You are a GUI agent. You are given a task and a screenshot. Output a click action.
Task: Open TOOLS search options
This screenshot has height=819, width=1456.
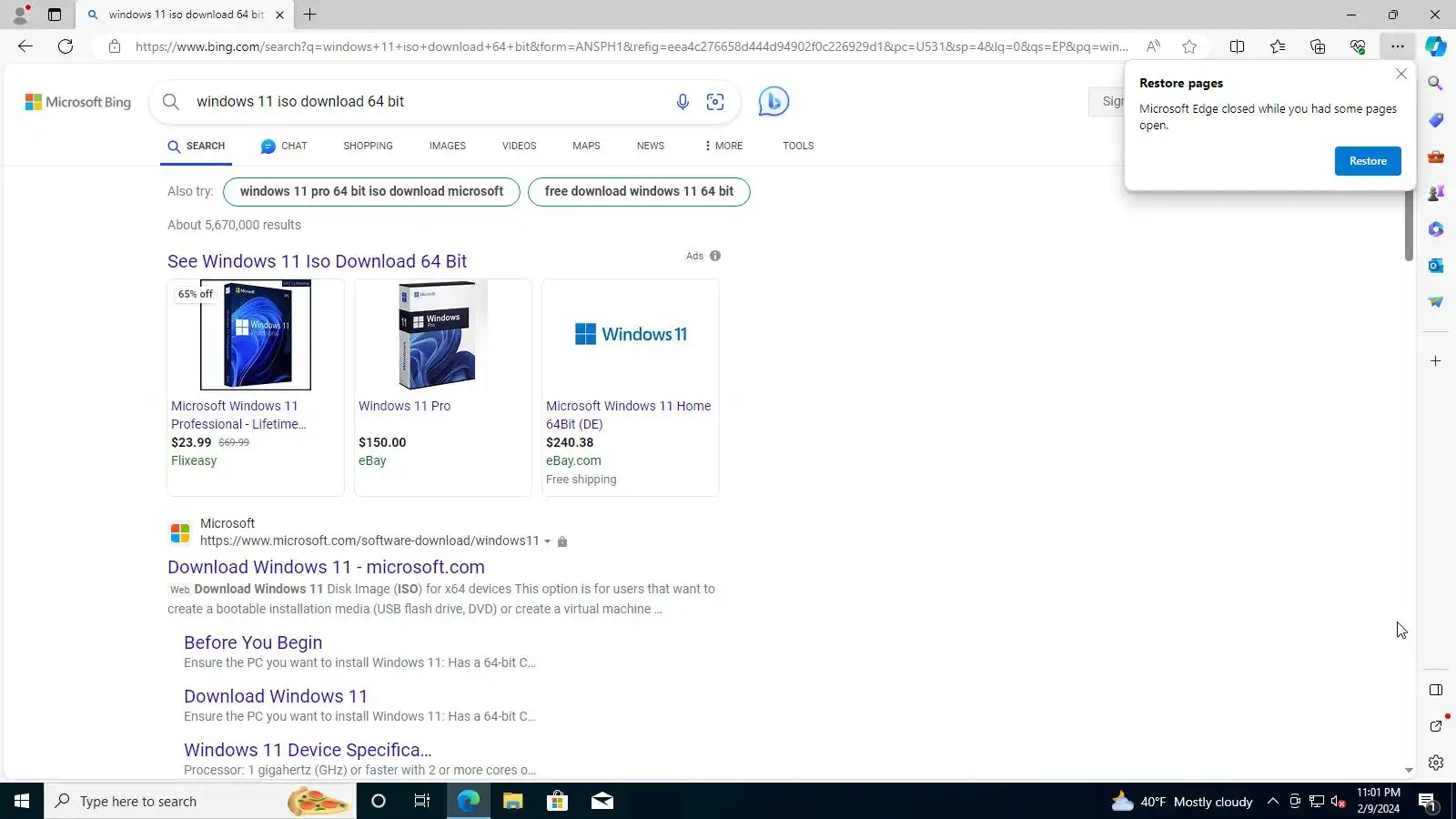pos(798,146)
